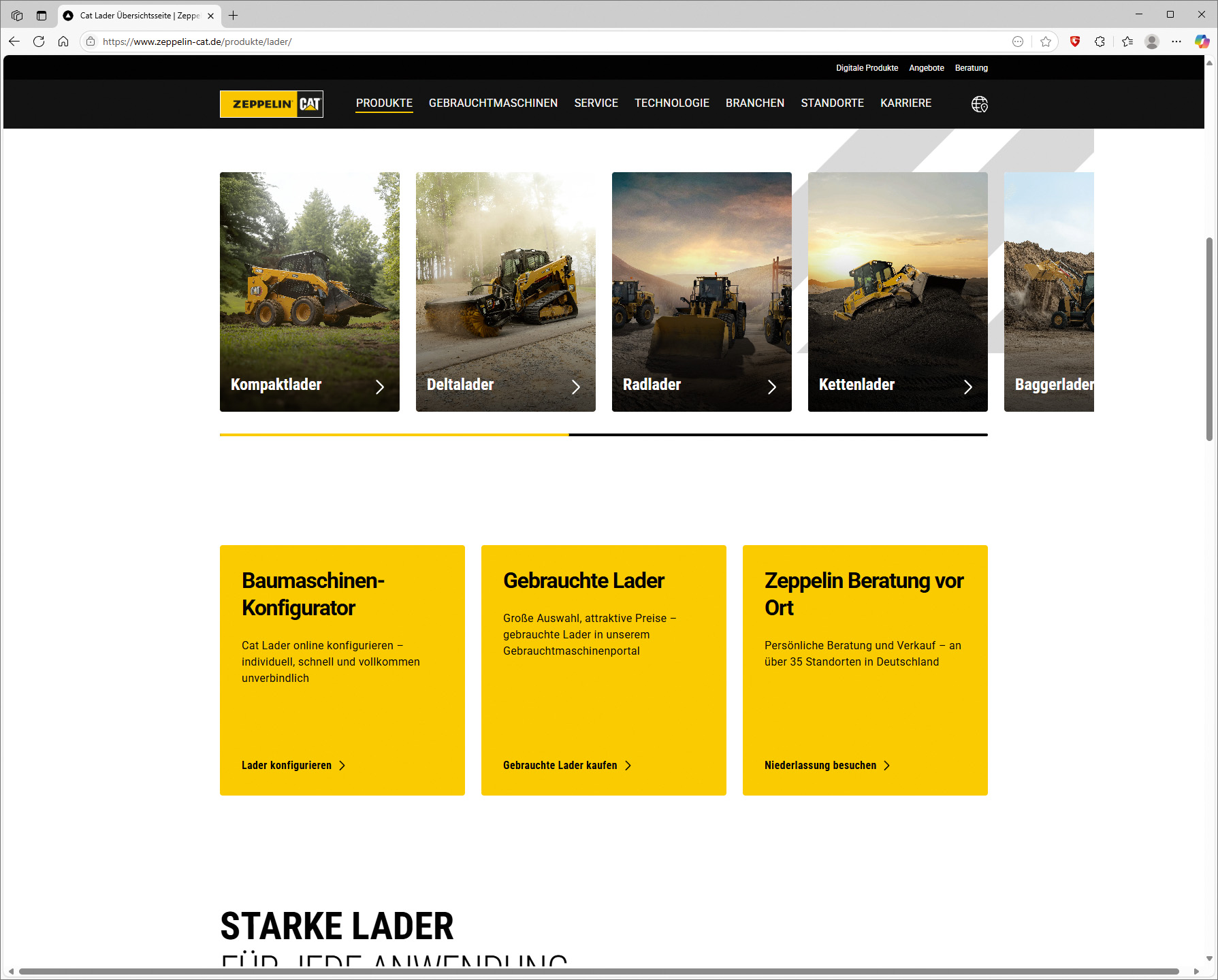The height and width of the screenshot is (980, 1218).
Task: Open the language/location globe icon
Action: 979,104
